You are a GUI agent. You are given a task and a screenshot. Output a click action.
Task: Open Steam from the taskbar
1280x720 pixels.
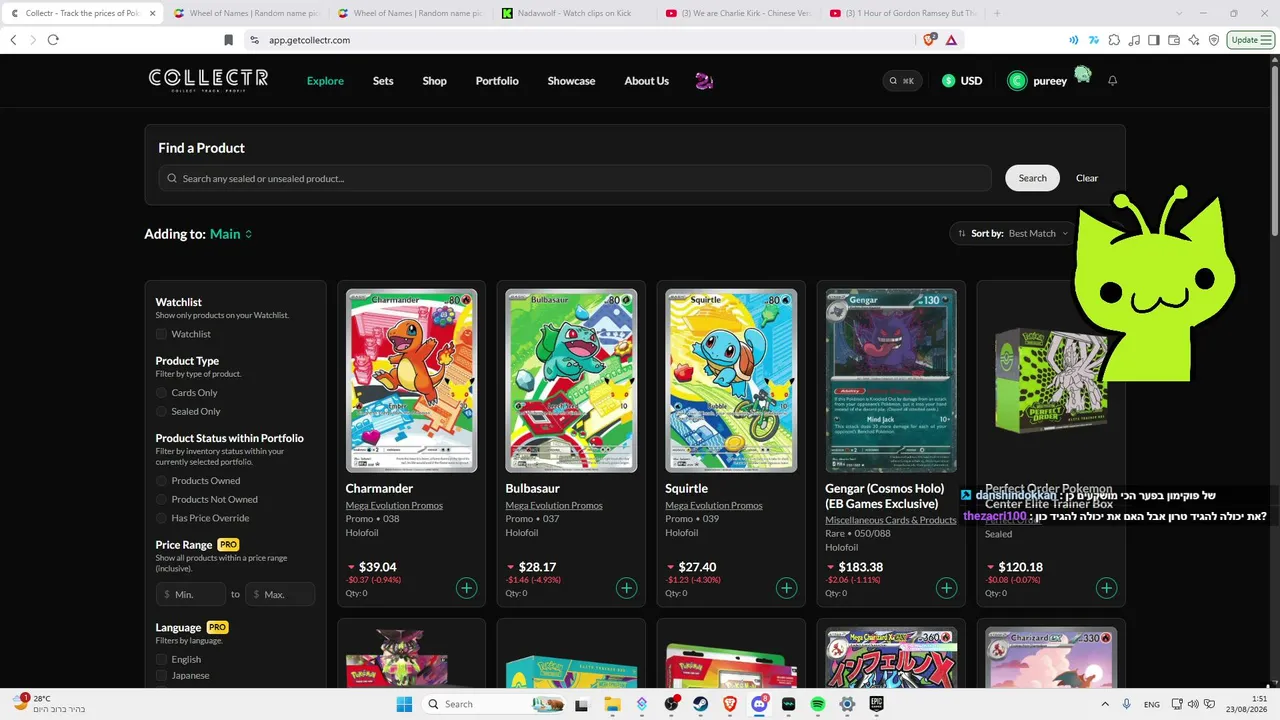(701, 704)
